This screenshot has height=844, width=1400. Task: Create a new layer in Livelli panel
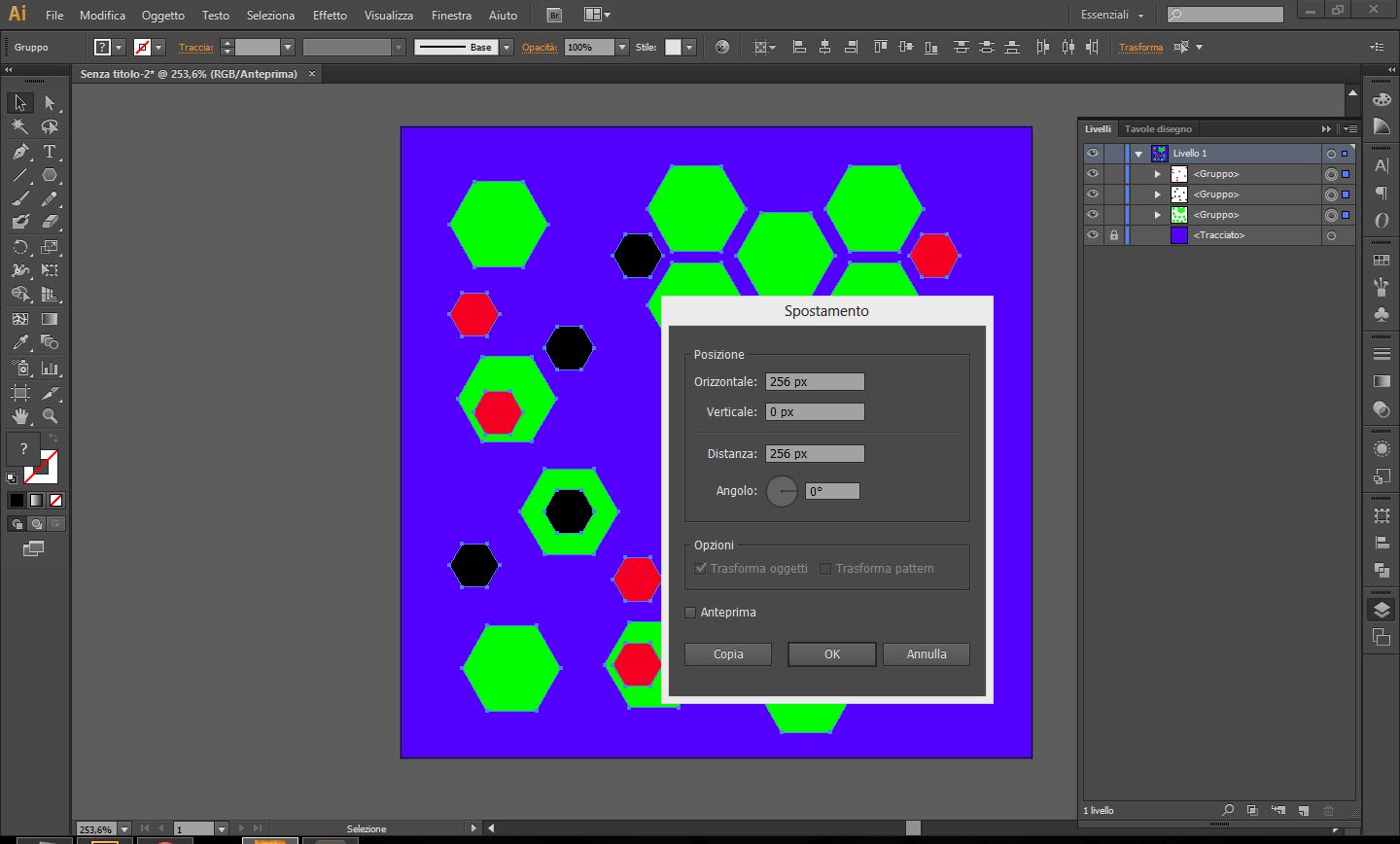(x=1304, y=810)
